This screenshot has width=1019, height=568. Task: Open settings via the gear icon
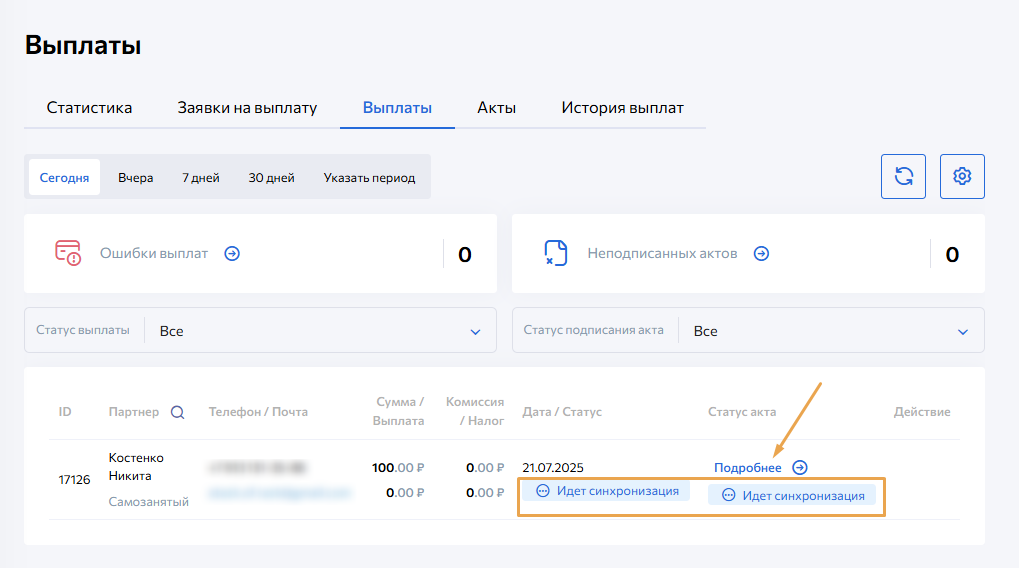pos(962,177)
